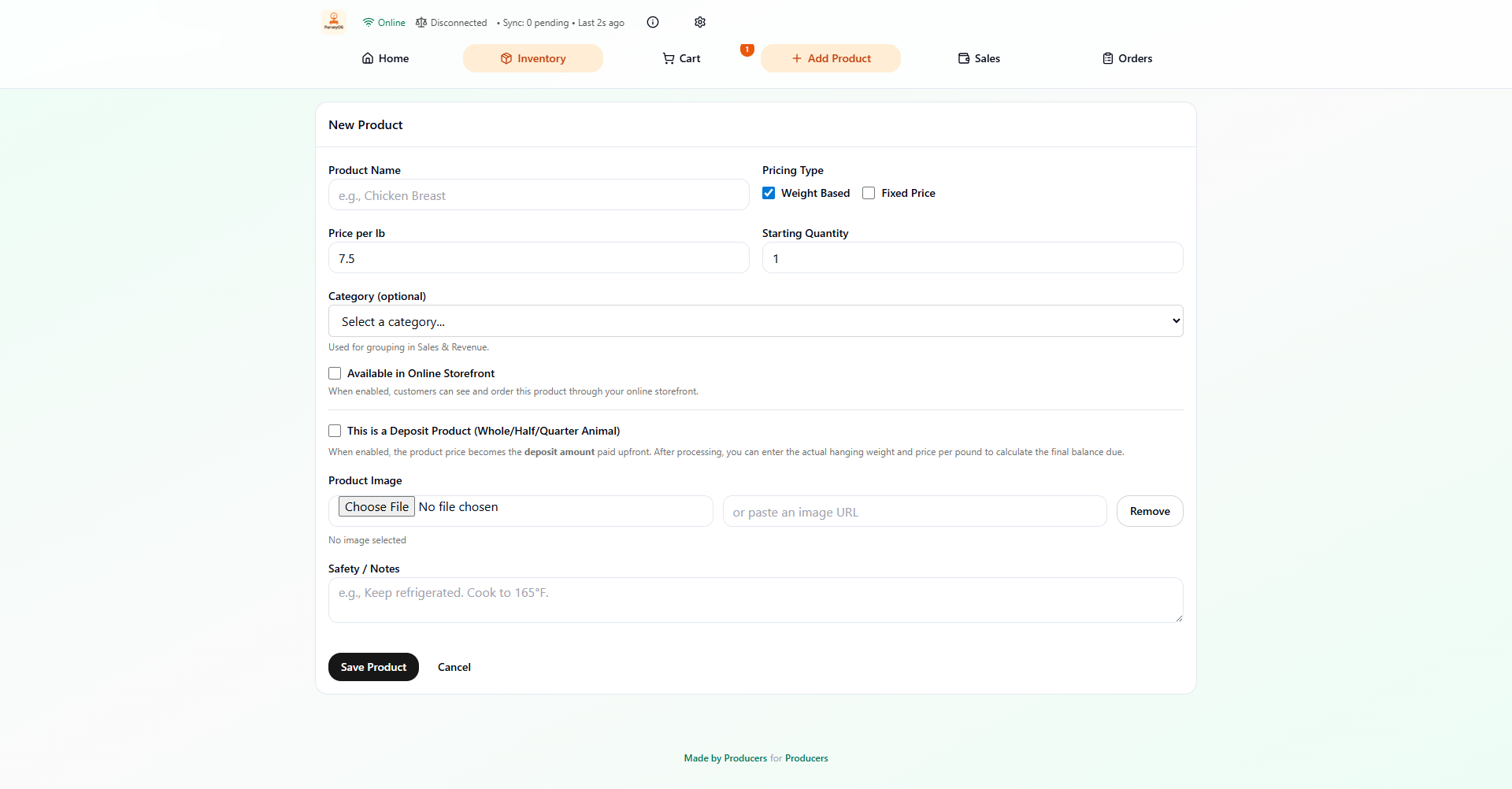Click the Save Product button
Viewport: 1512px width, 789px height.
[373, 667]
